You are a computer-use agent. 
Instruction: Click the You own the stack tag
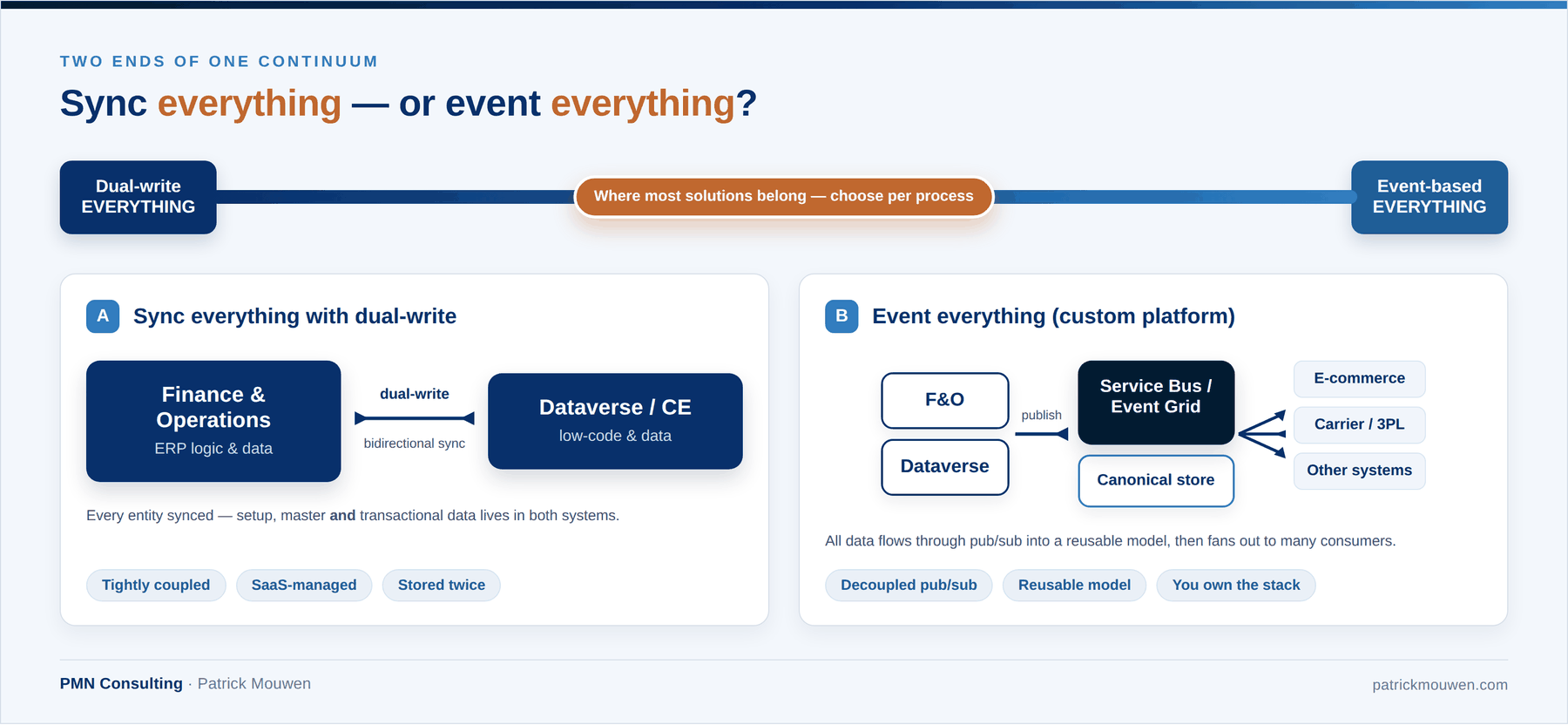point(1236,585)
